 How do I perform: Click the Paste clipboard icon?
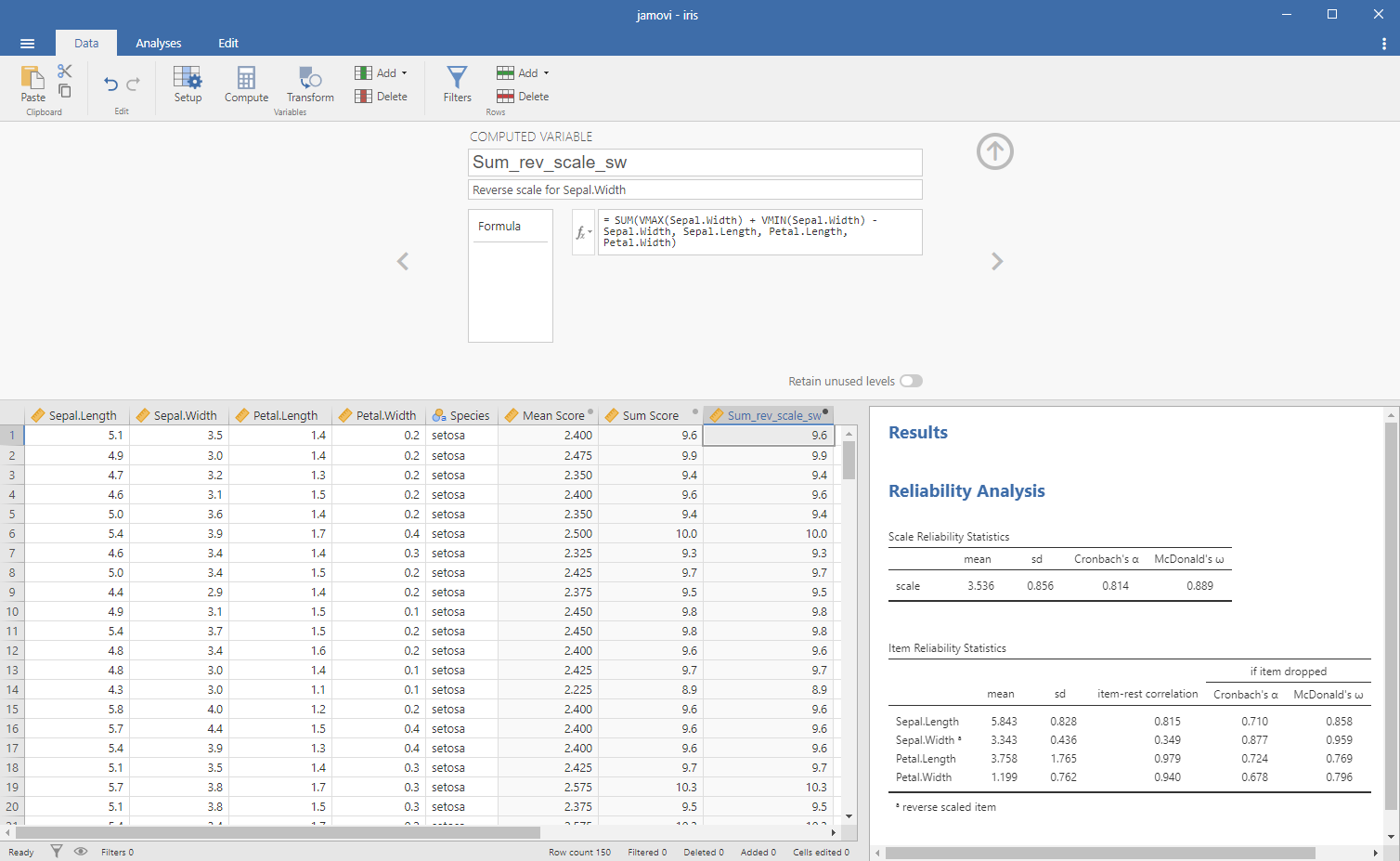click(32, 83)
